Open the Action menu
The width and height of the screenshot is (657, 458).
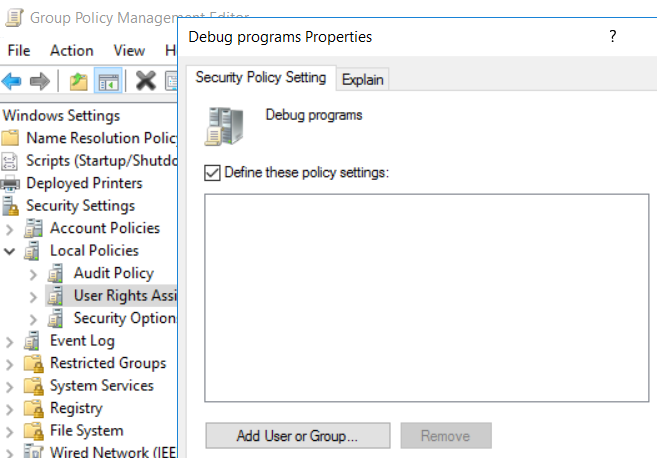71,50
